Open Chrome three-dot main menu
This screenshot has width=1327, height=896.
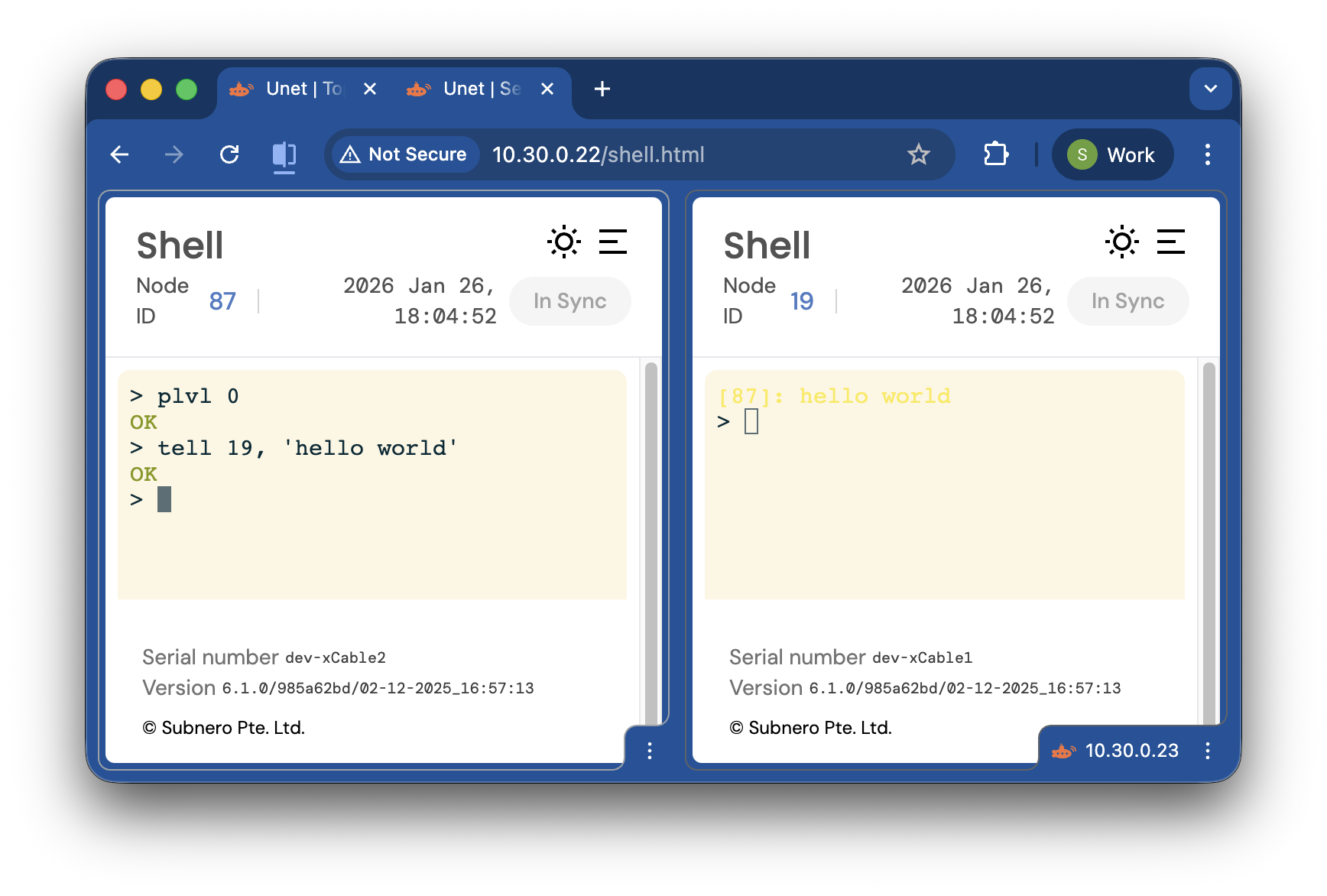click(1207, 155)
